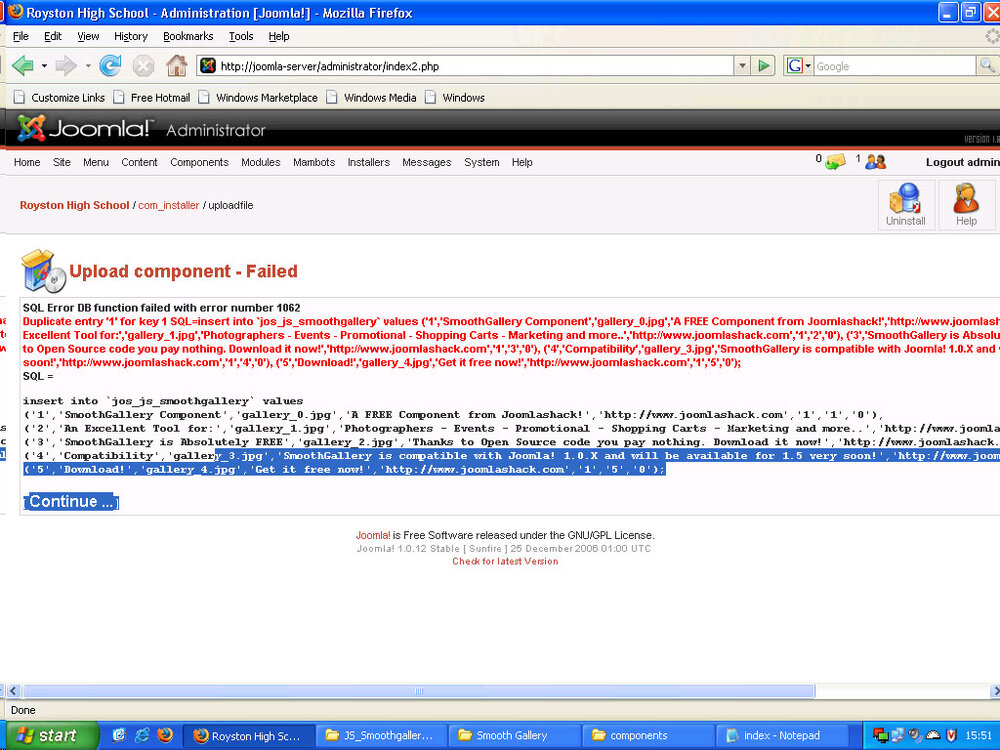The height and width of the screenshot is (750, 1000).
Task: Click the Stop loading icon
Action: click(x=143, y=66)
